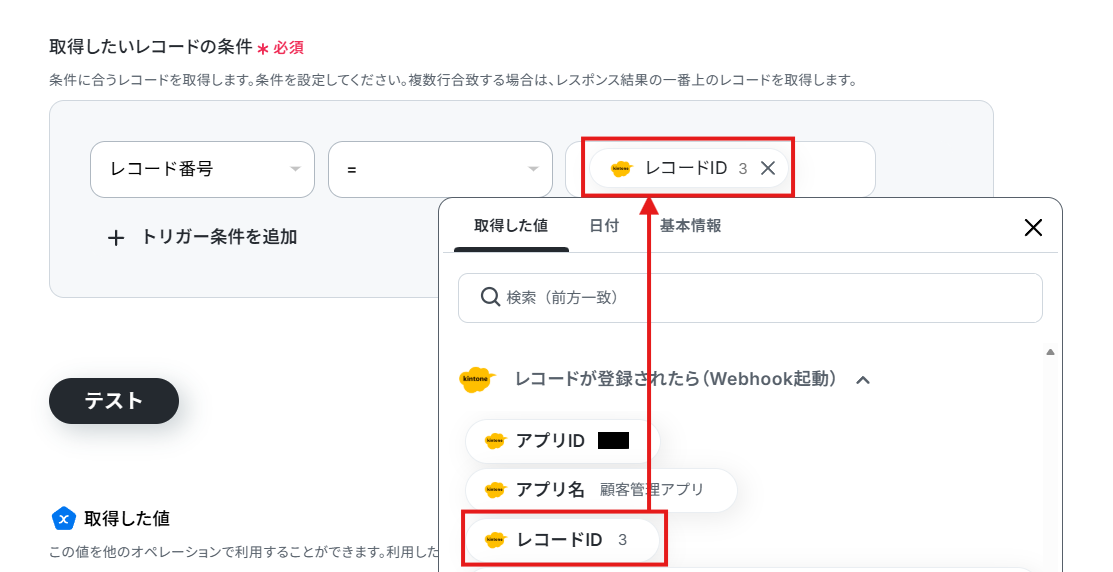Click the kintone logo in the Webhook header
The height and width of the screenshot is (572, 1113).
click(476, 379)
